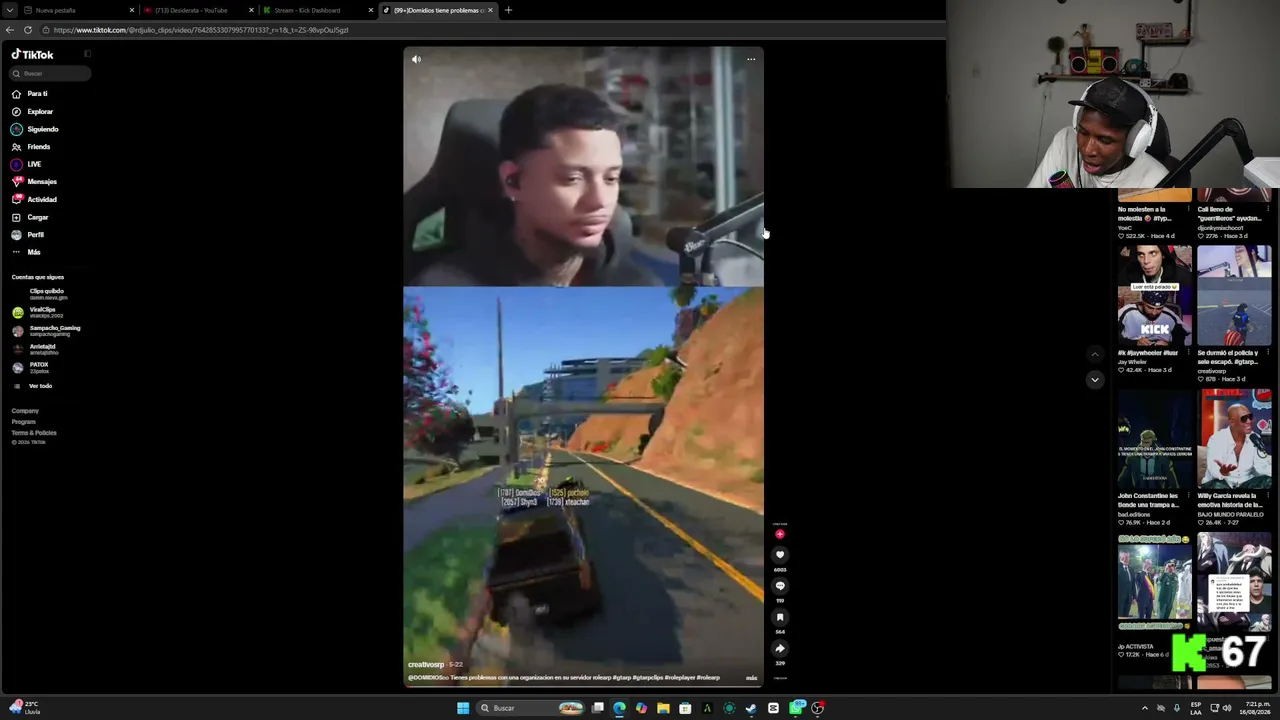This screenshot has width=1280, height=720.
Task: Open the Para ti feed
Action: (30, 94)
